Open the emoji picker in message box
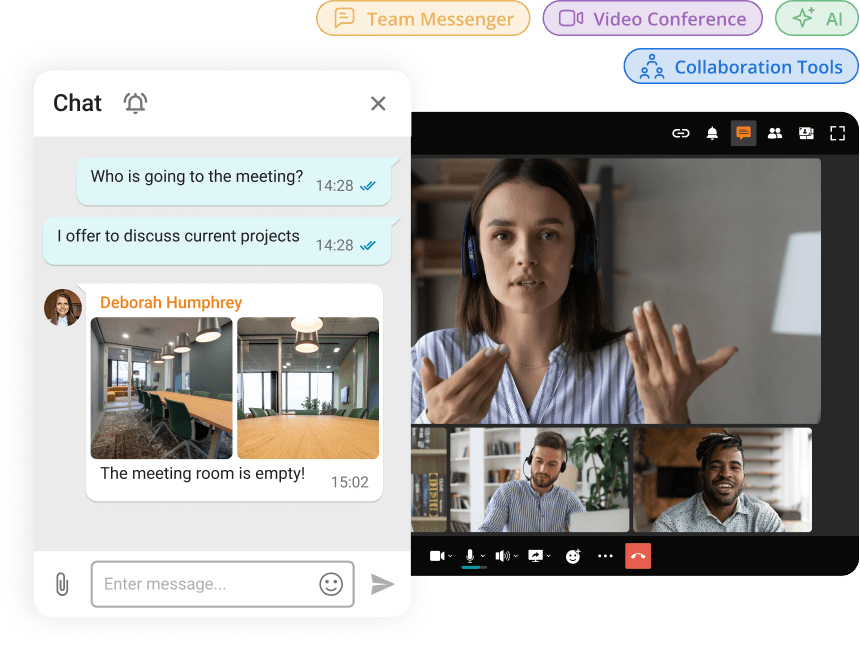 tap(331, 584)
